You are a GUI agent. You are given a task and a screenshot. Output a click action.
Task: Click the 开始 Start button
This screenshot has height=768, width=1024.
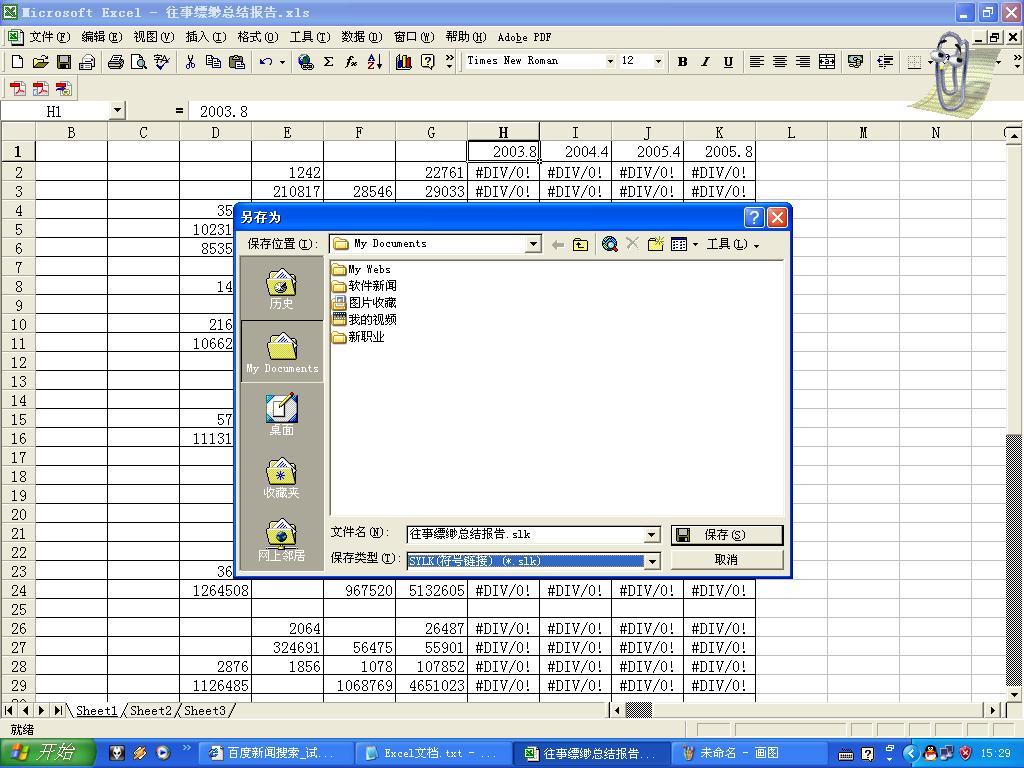coord(46,753)
